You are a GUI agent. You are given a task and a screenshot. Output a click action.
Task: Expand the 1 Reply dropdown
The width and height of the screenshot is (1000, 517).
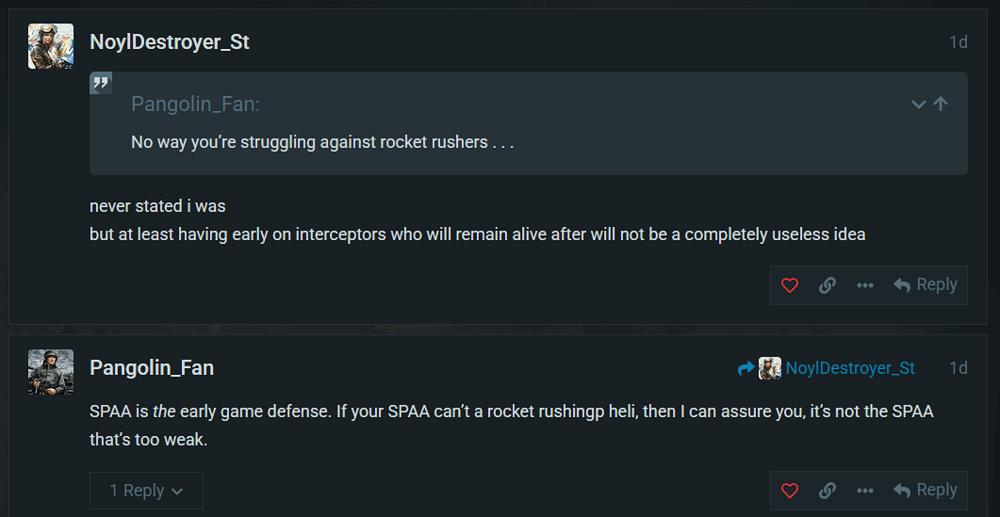click(x=146, y=490)
